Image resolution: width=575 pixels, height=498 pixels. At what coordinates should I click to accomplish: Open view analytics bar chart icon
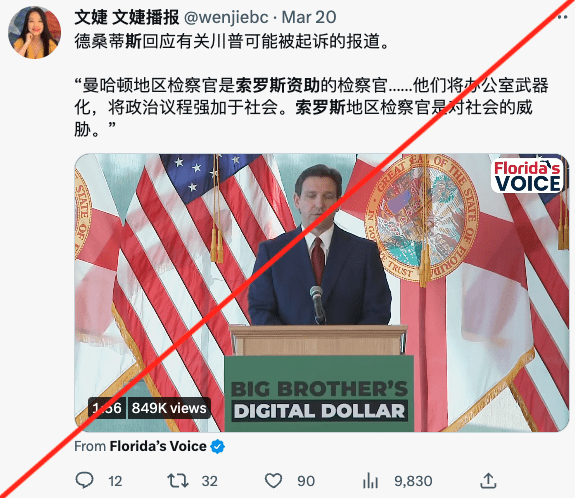[370, 481]
